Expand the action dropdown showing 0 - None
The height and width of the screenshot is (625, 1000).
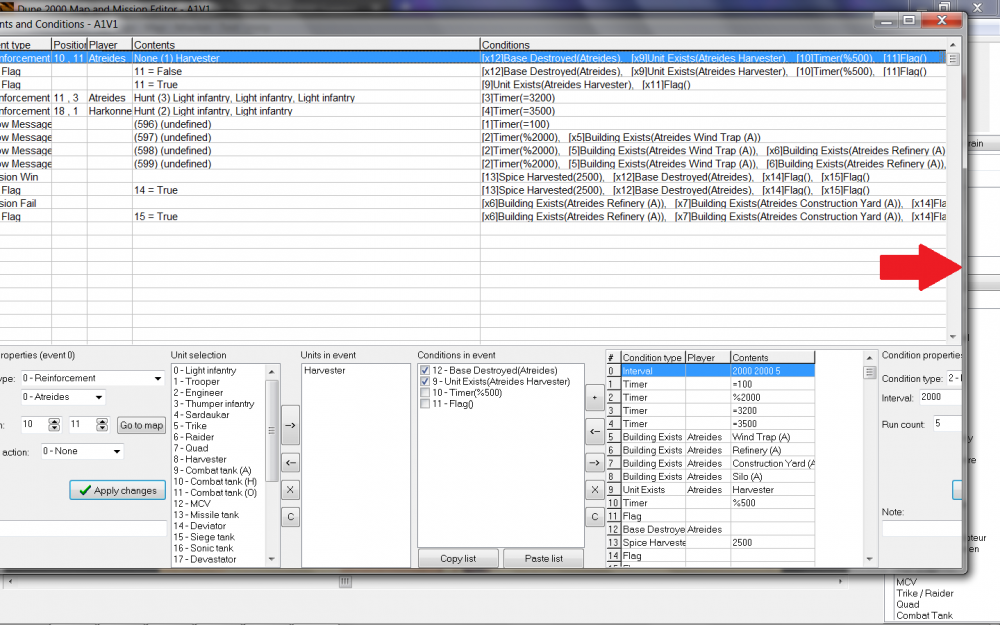(x=82, y=451)
